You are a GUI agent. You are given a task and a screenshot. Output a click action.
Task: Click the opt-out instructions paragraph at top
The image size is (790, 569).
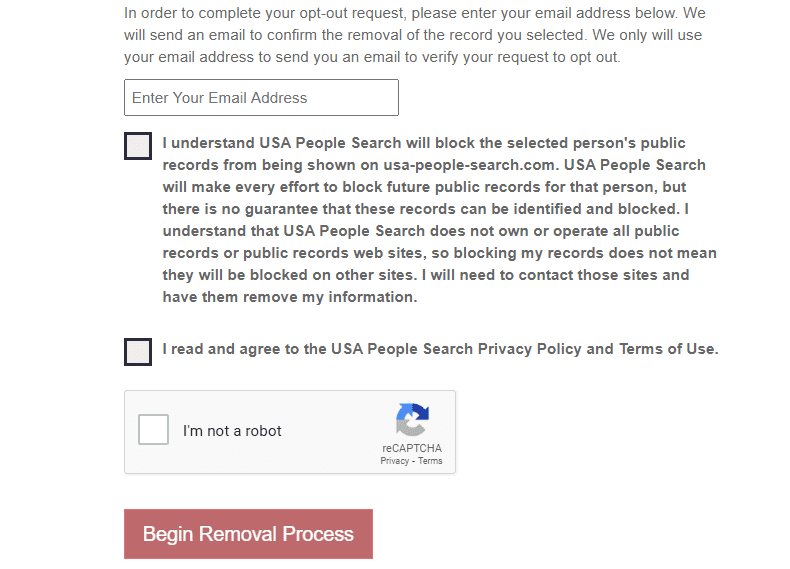pyautogui.click(x=414, y=35)
